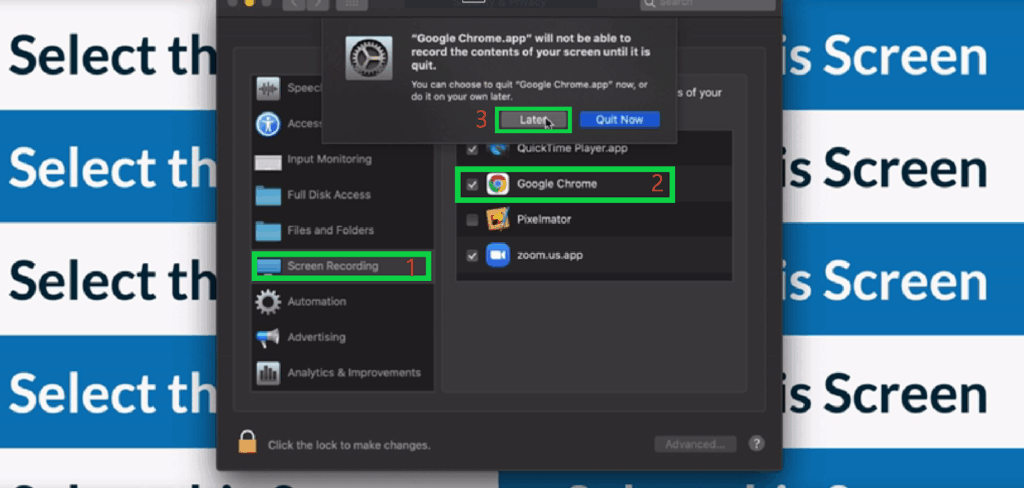
Task: Click the Advertising megaphone icon
Action: (268, 337)
